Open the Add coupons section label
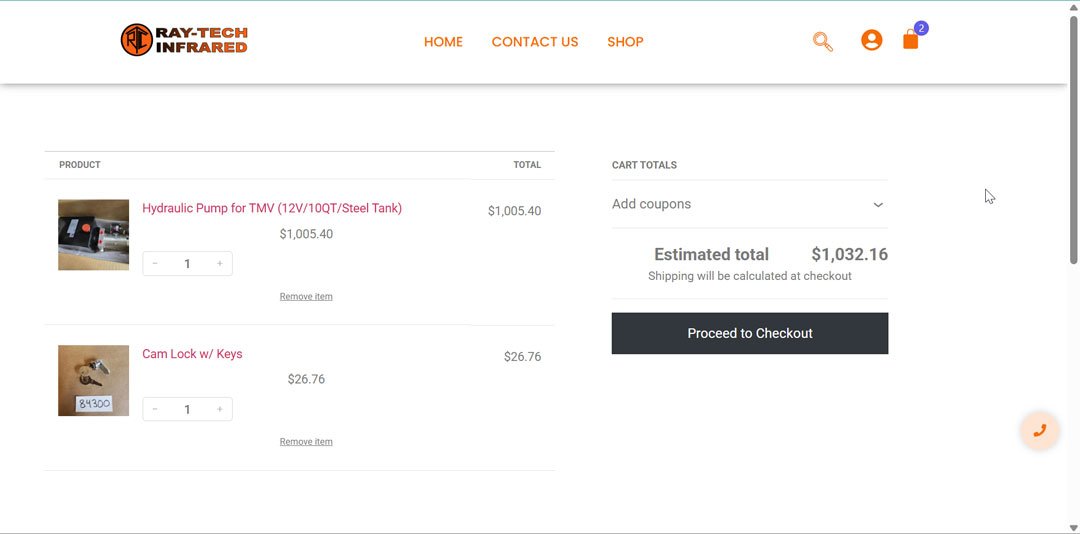Image resolution: width=1080 pixels, height=534 pixels. (x=651, y=204)
